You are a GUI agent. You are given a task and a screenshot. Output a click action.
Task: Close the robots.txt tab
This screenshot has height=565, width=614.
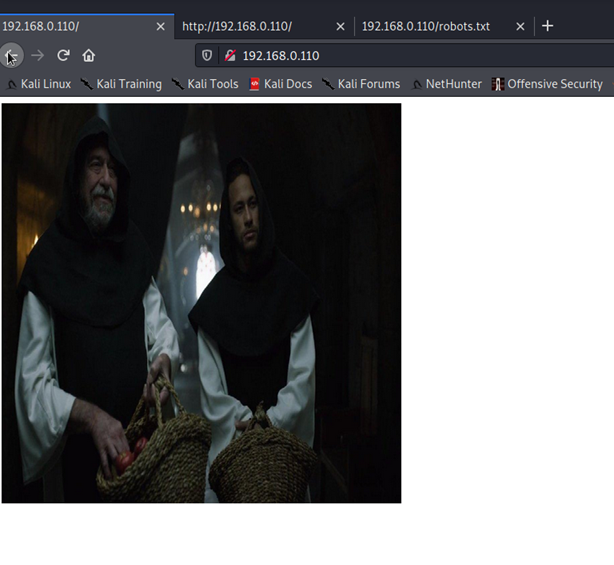point(519,26)
